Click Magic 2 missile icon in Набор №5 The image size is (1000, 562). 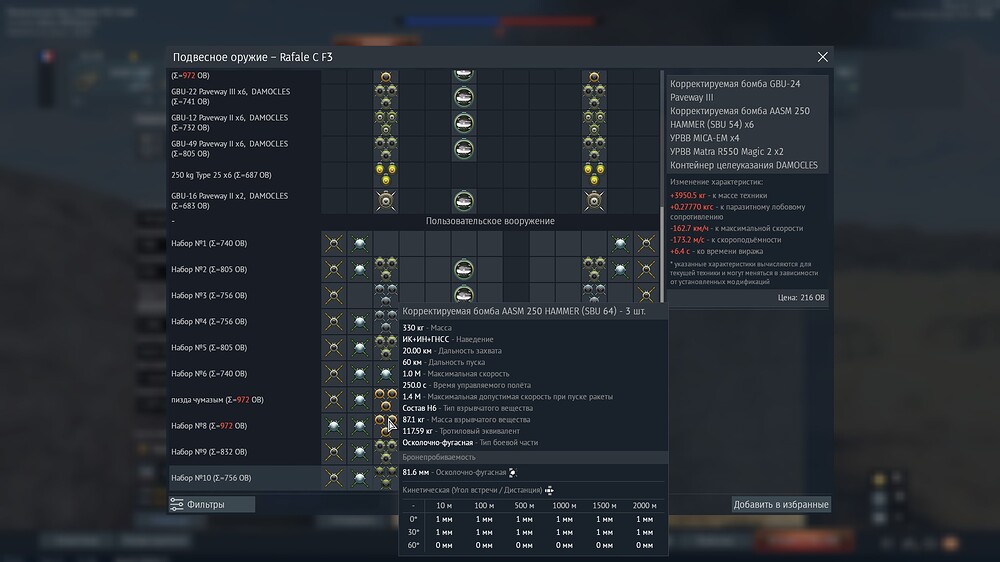point(334,348)
